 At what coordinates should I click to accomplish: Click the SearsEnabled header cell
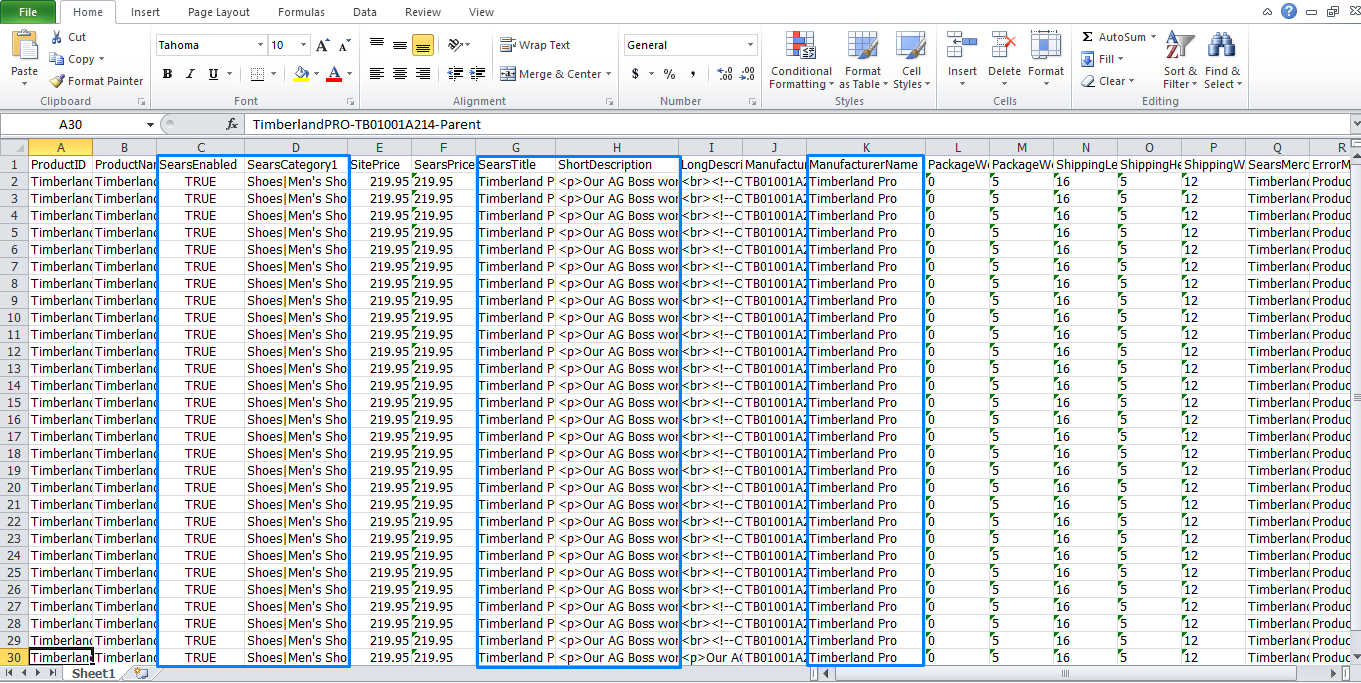[x=199, y=164]
